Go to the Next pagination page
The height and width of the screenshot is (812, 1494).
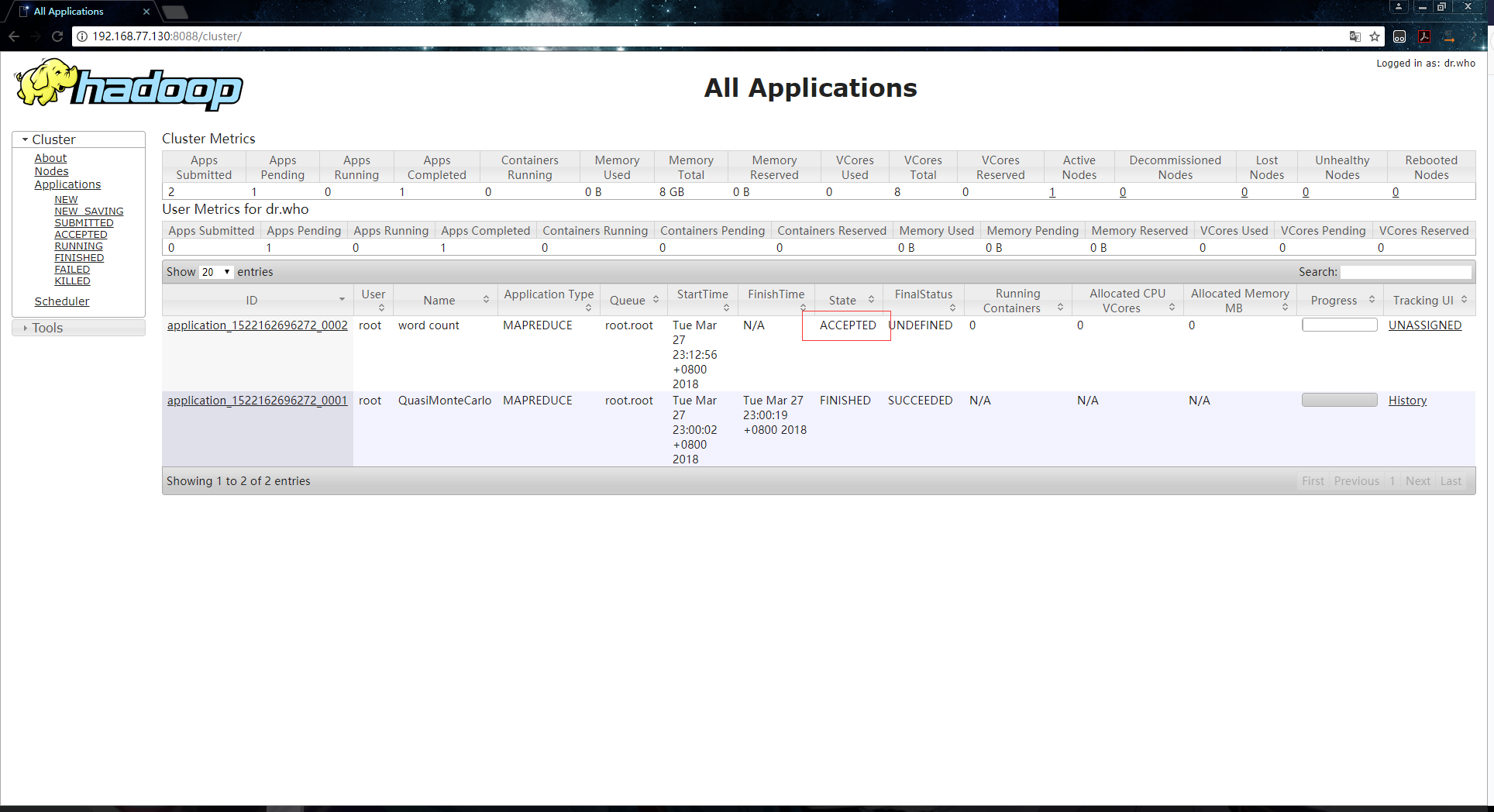tap(1418, 481)
